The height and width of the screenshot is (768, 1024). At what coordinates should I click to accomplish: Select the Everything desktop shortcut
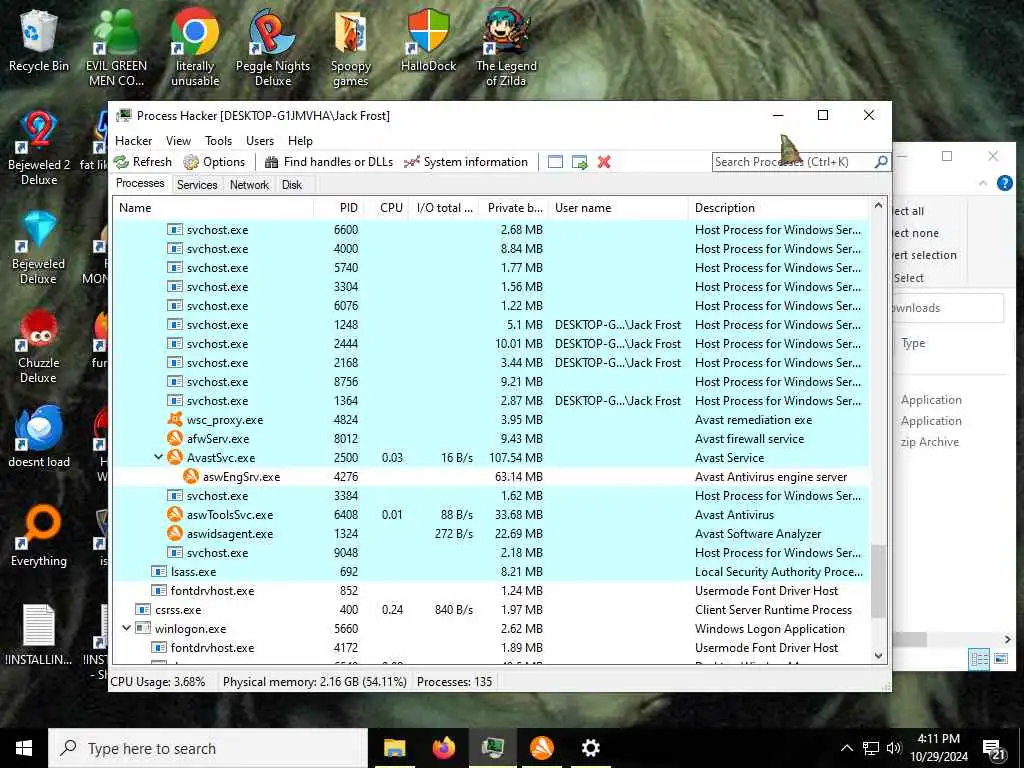click(39, 536)
